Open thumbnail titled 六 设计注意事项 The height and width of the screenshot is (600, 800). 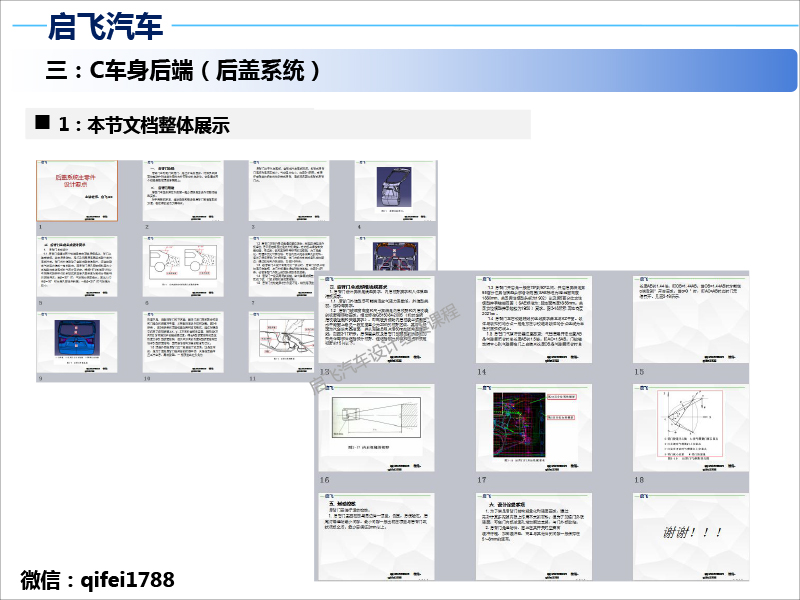[534, 536]
